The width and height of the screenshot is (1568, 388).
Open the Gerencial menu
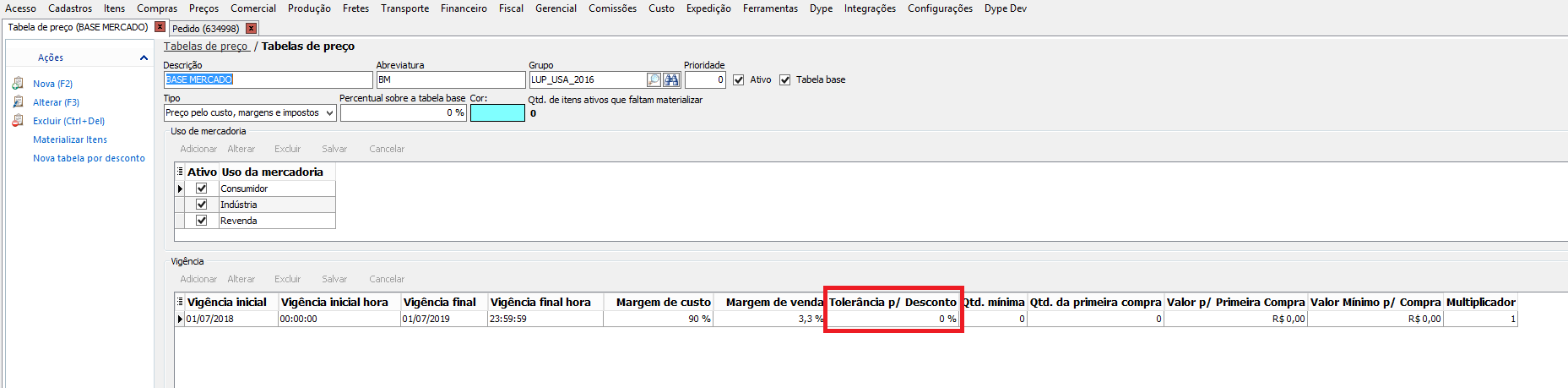point(556,8)
